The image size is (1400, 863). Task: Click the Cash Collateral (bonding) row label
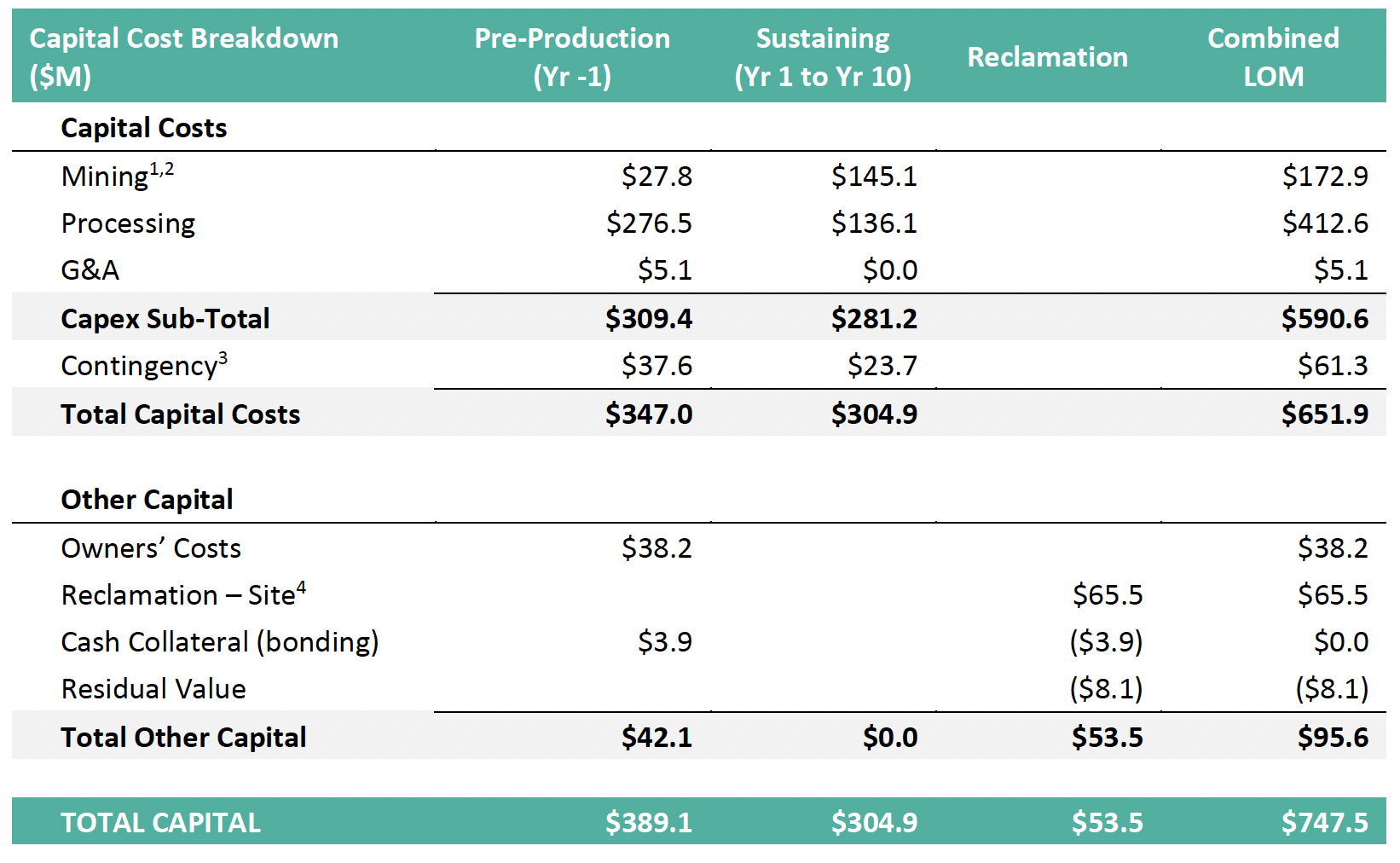220,642
